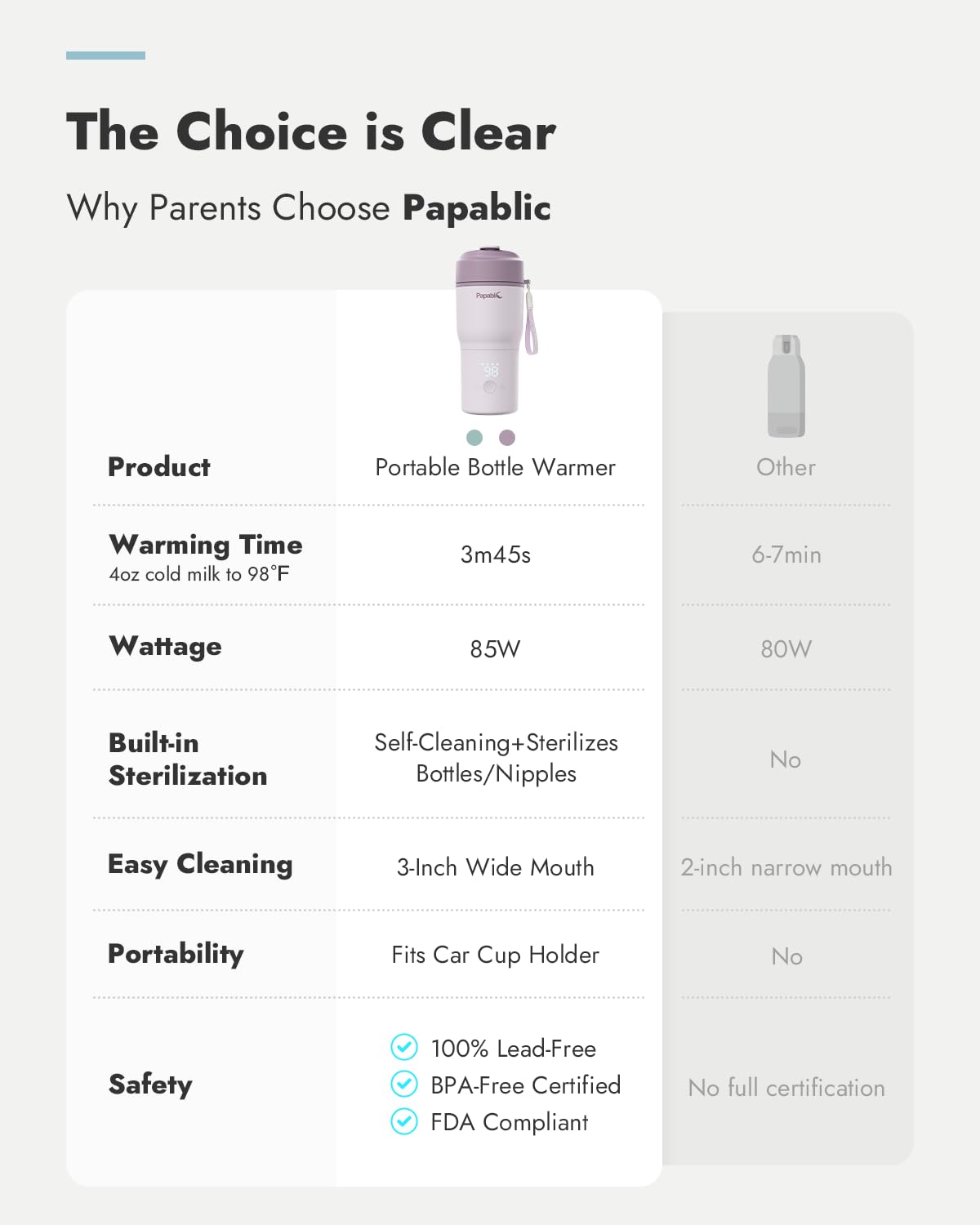
Task: Click the Easy Cleaning row label
Action: (200, 864)
